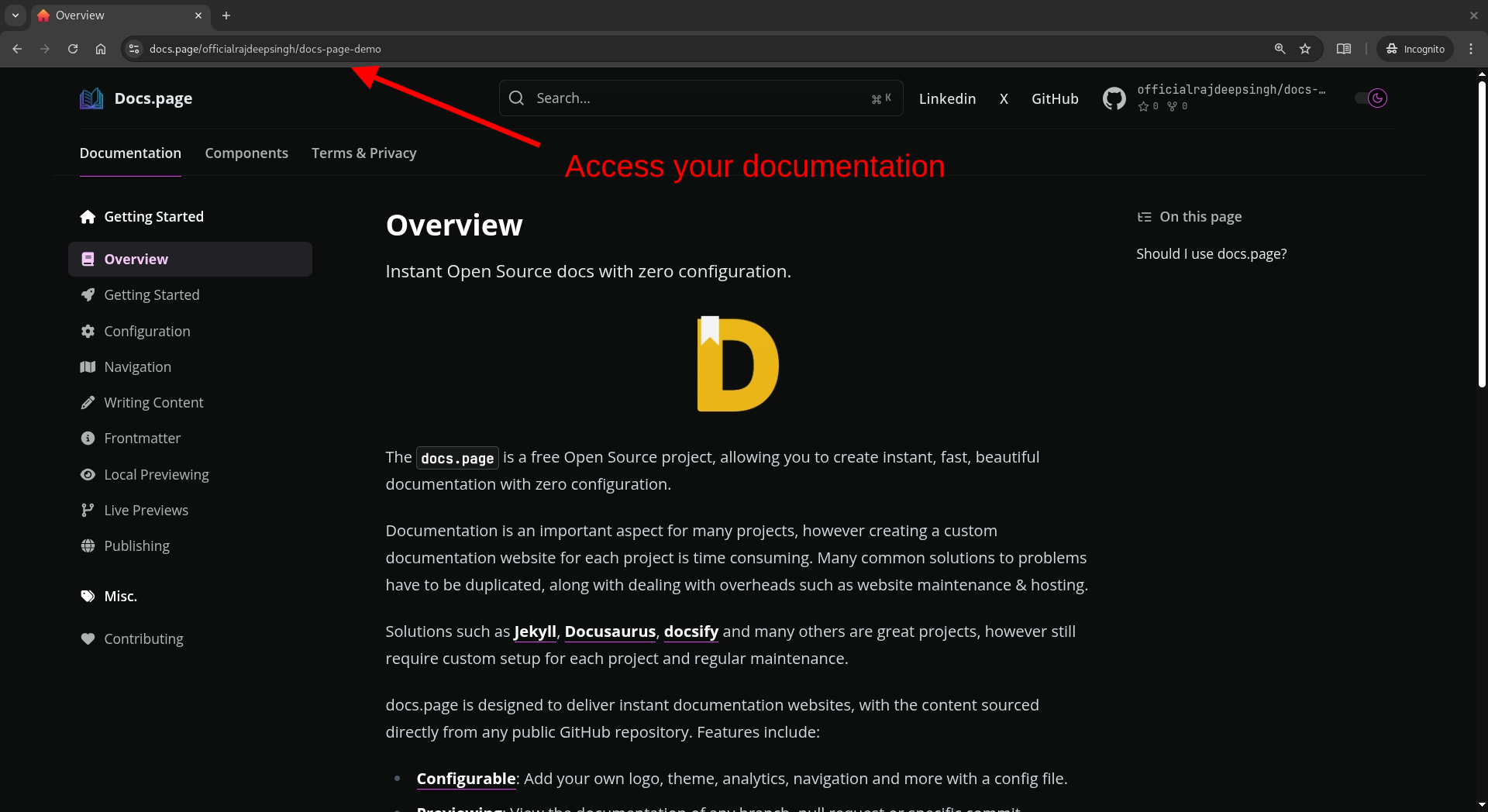Click the browser forward arrow
Viewport: 1488px width, 812px height.
(x=45, y=49)
